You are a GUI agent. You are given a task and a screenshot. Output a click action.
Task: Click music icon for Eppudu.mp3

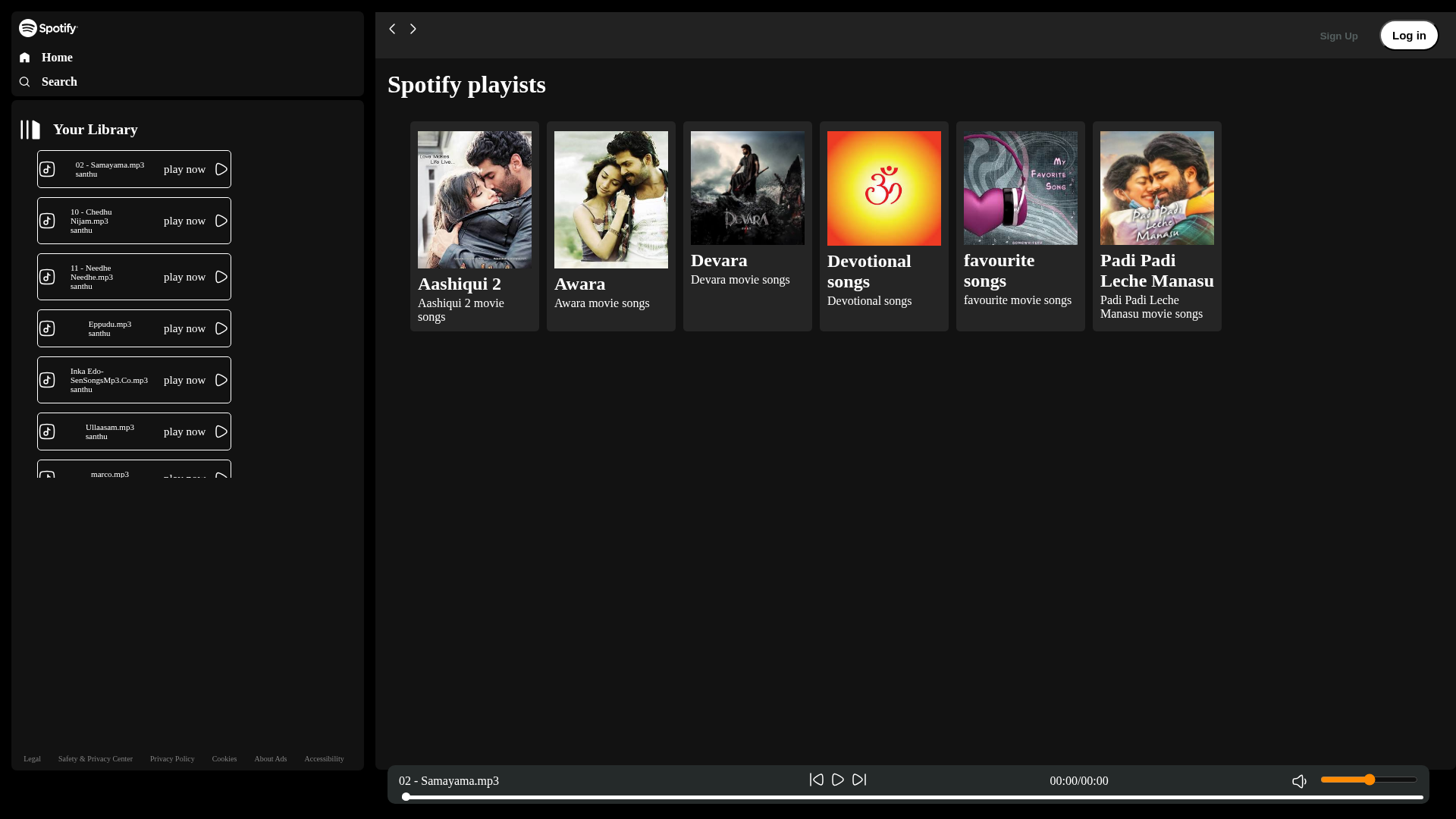tap(47, 328)
